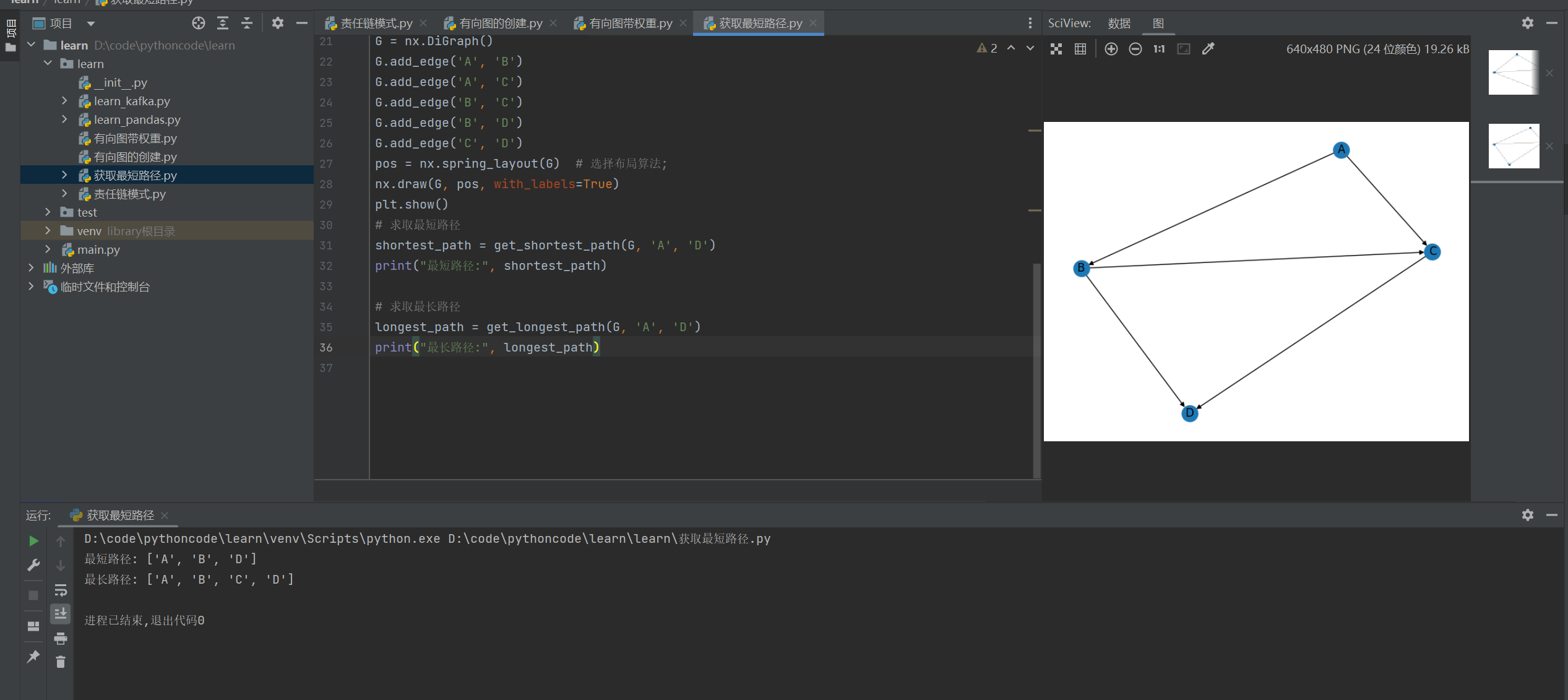Open the 项目 view dropdown

coord(91,24)
